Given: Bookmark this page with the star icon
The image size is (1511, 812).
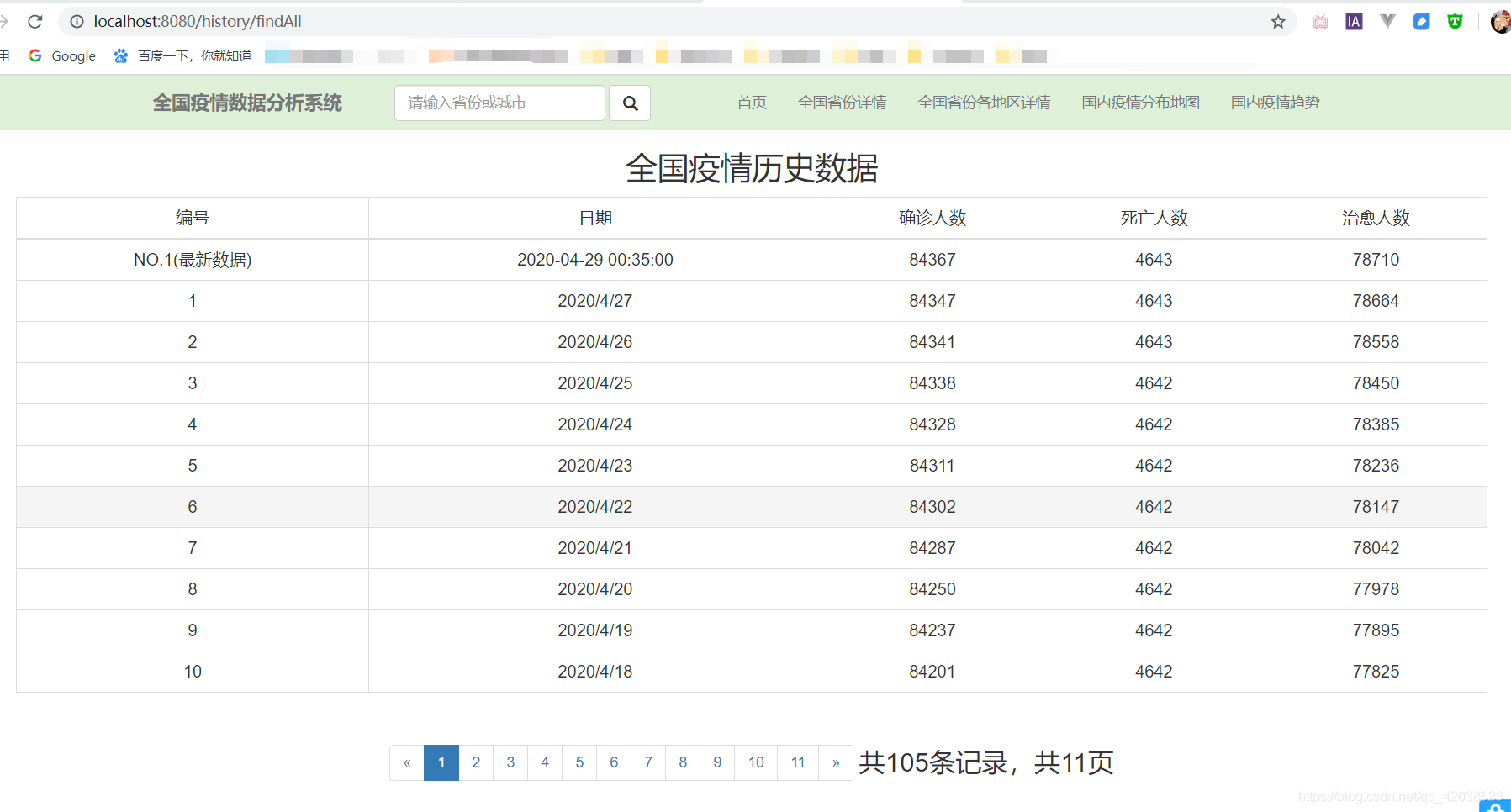Looking at the screenshot, I should pyautogui.click(x=1278, y=21).
